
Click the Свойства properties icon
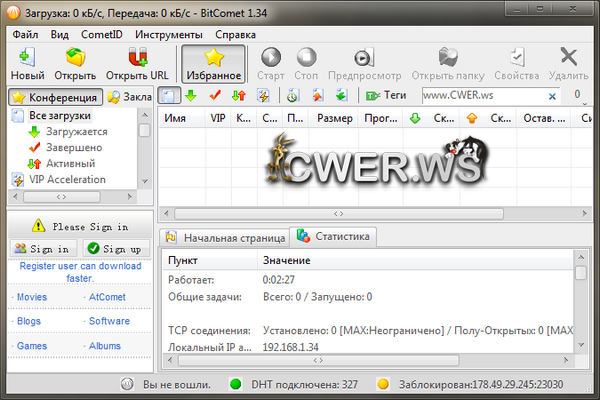(x=517, y=57)
